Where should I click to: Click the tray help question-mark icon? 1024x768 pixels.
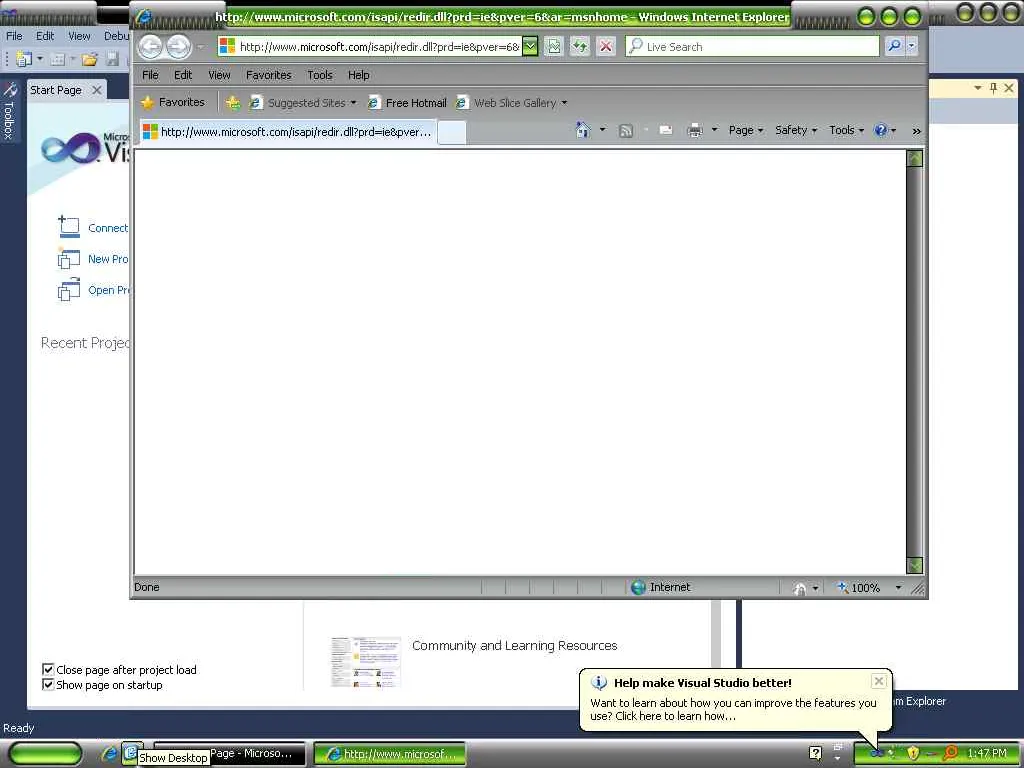(815, 753)
